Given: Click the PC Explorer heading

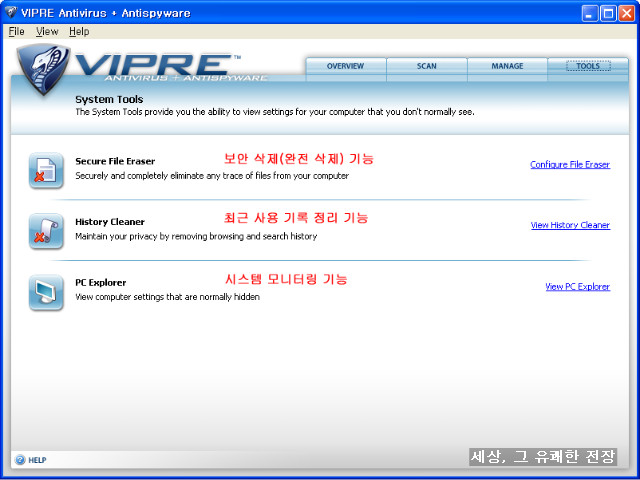Looking at the screenshot, I should point(100,283).
